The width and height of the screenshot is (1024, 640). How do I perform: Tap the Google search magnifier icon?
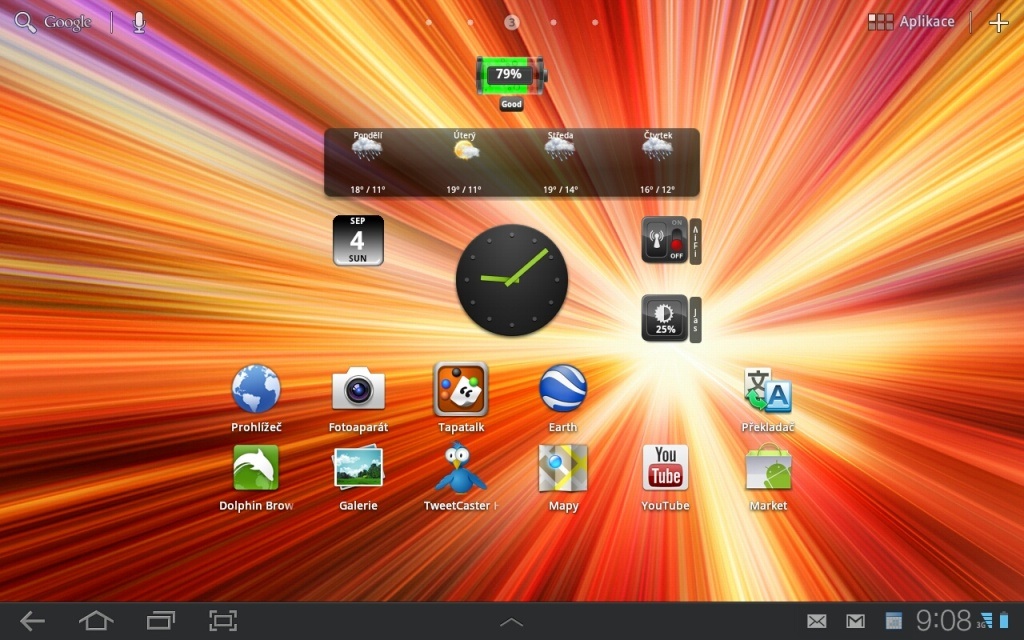coord(25,22)
